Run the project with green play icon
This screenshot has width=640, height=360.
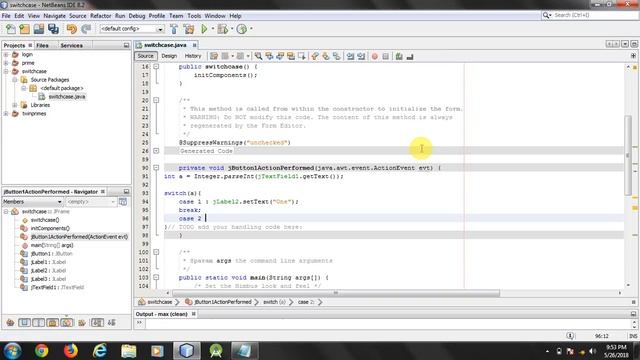pos(204,29)
